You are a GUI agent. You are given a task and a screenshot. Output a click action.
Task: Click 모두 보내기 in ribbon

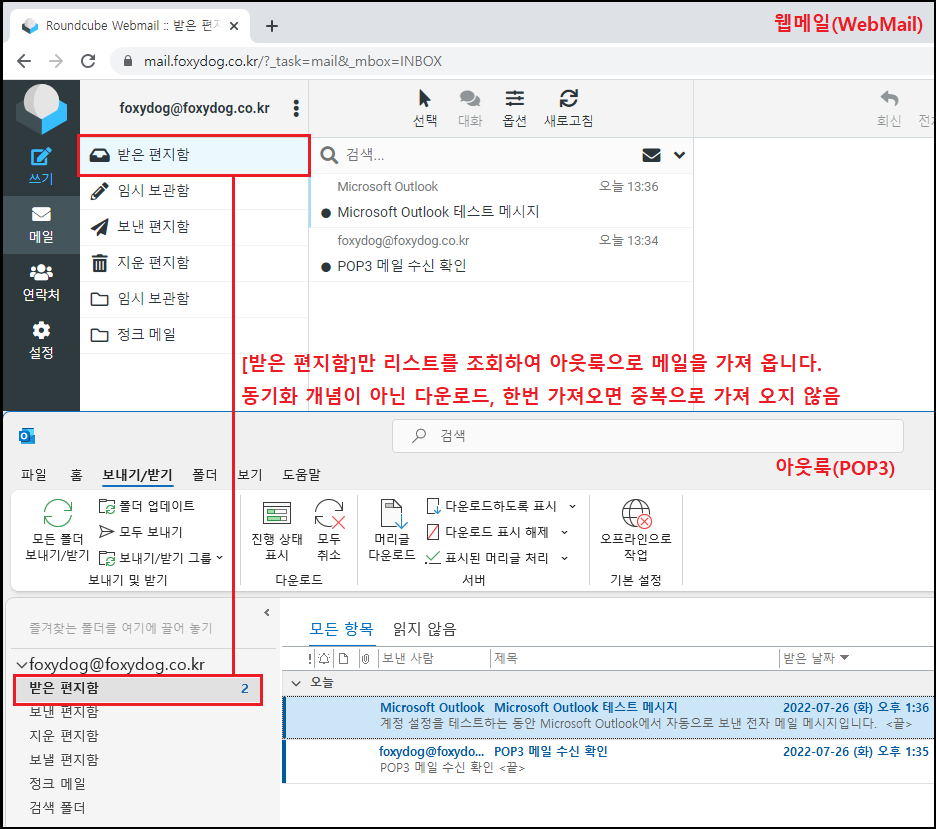(141, 531)
